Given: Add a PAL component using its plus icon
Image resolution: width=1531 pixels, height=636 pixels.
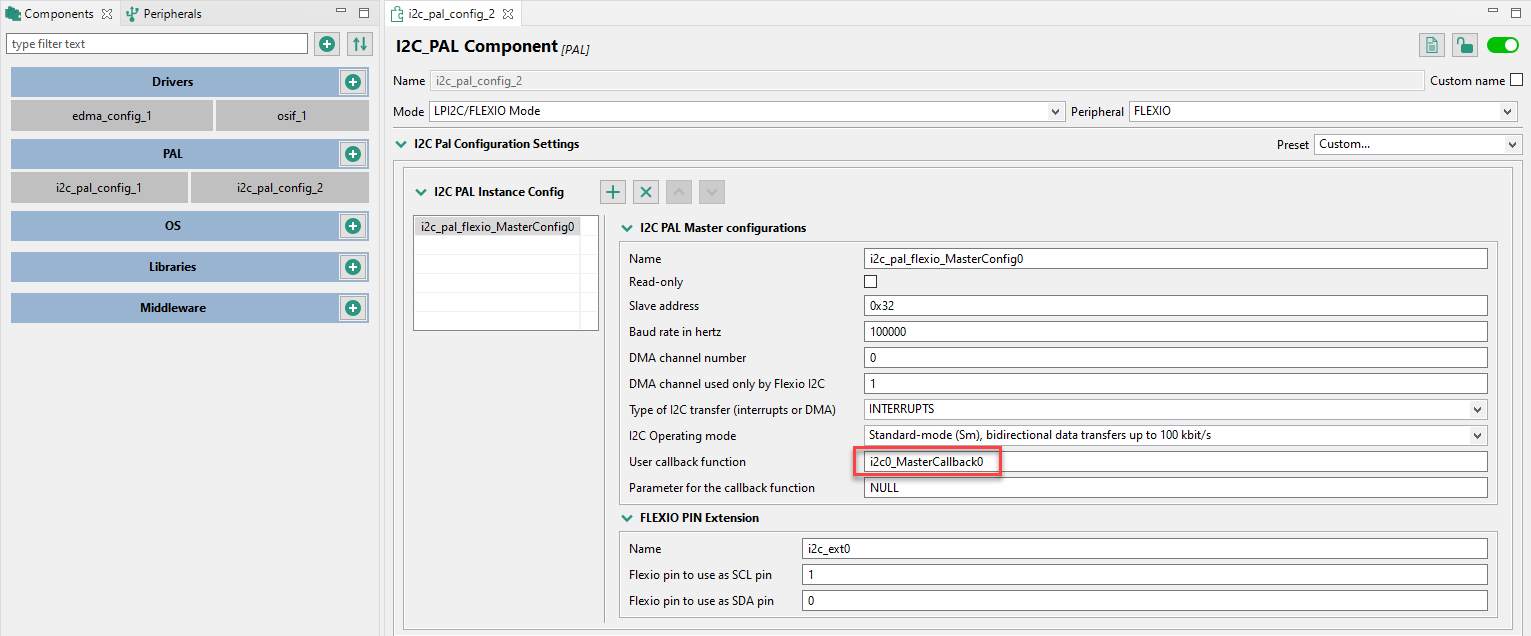Looking at the screenshot, I should coord(353,154).
